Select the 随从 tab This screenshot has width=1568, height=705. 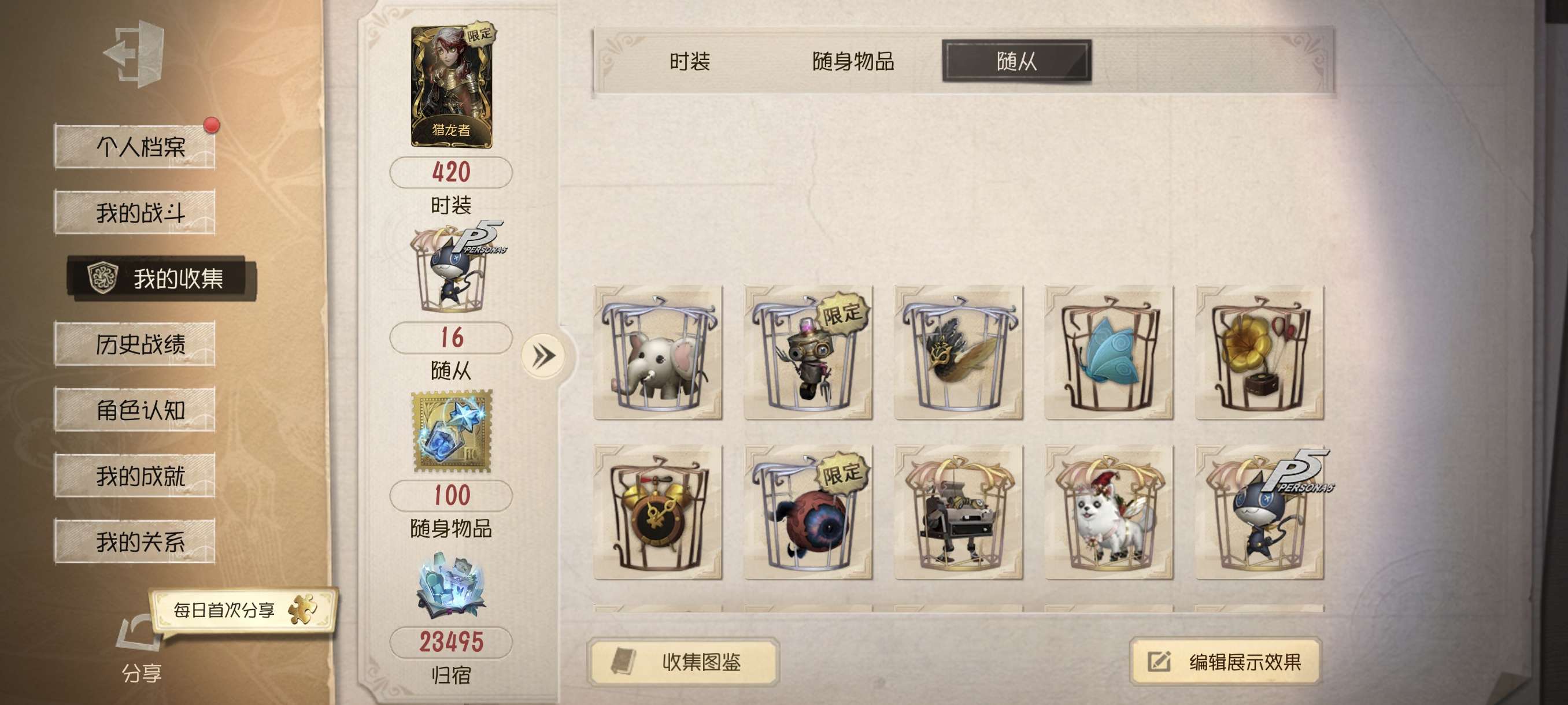point(1016,61)
